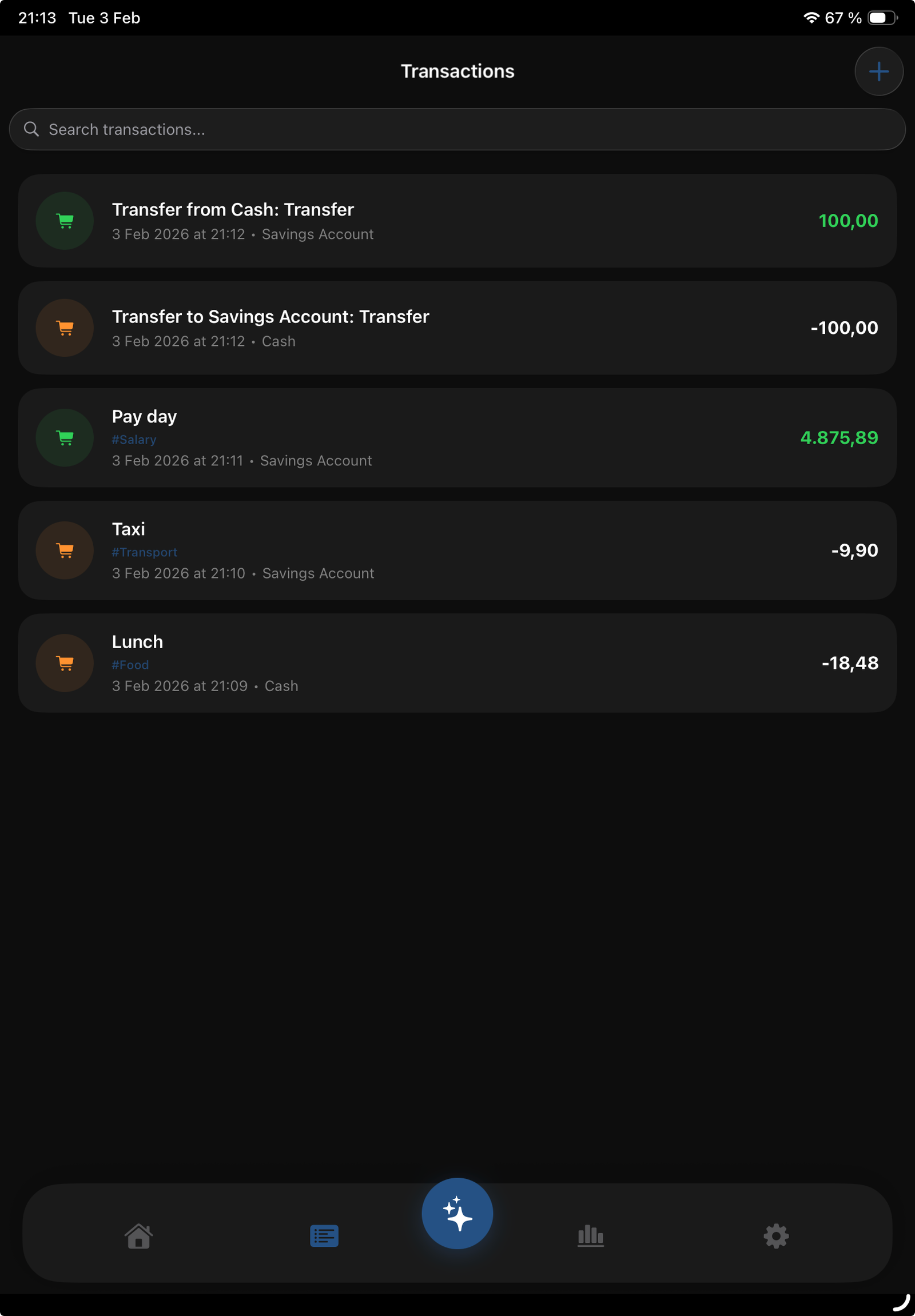Open settings via the gear icon
Viewport: 915px width, 1316px height.
(775, 1236)
